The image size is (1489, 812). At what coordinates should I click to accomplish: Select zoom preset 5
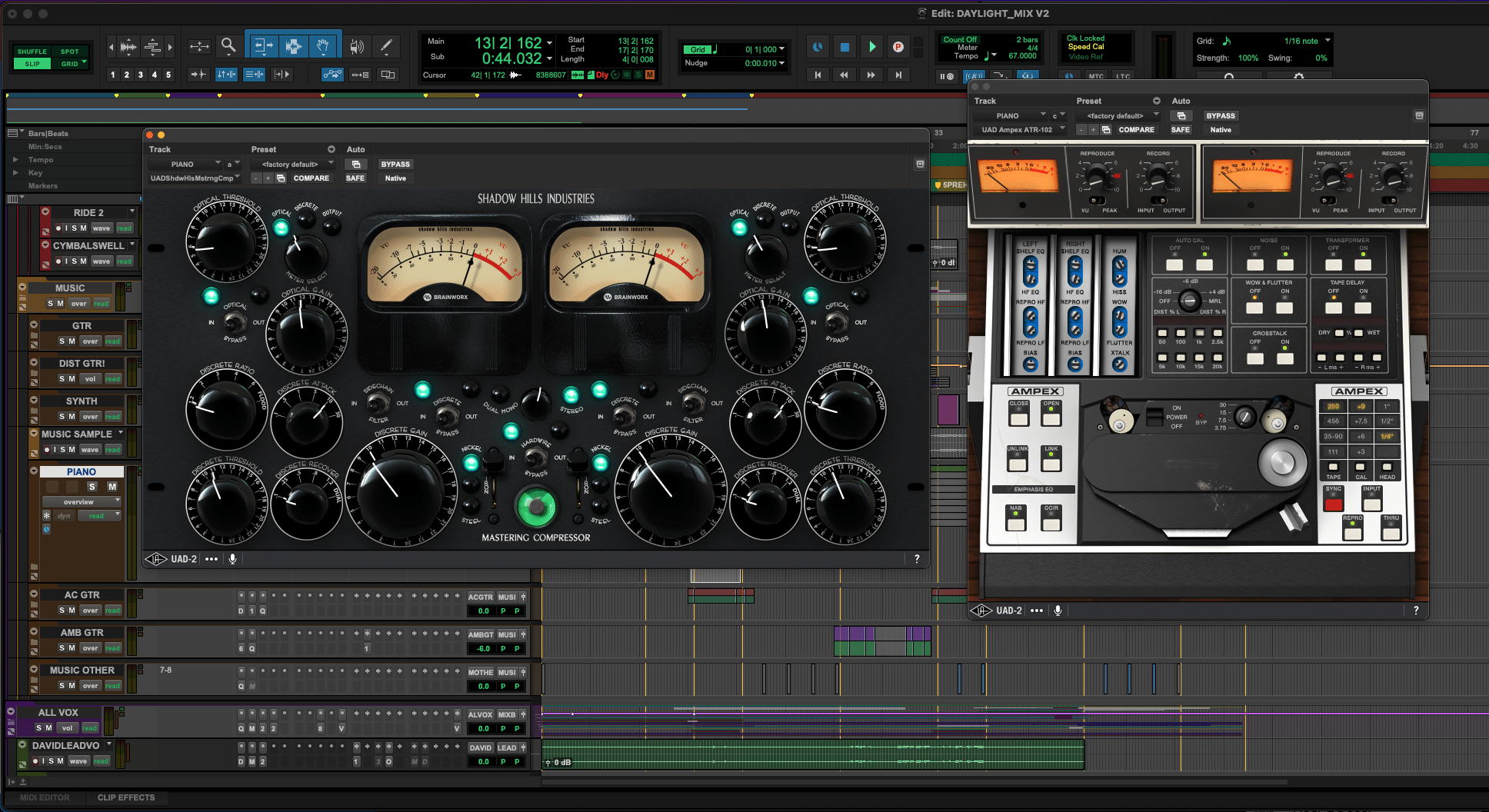tap(168, 75)
